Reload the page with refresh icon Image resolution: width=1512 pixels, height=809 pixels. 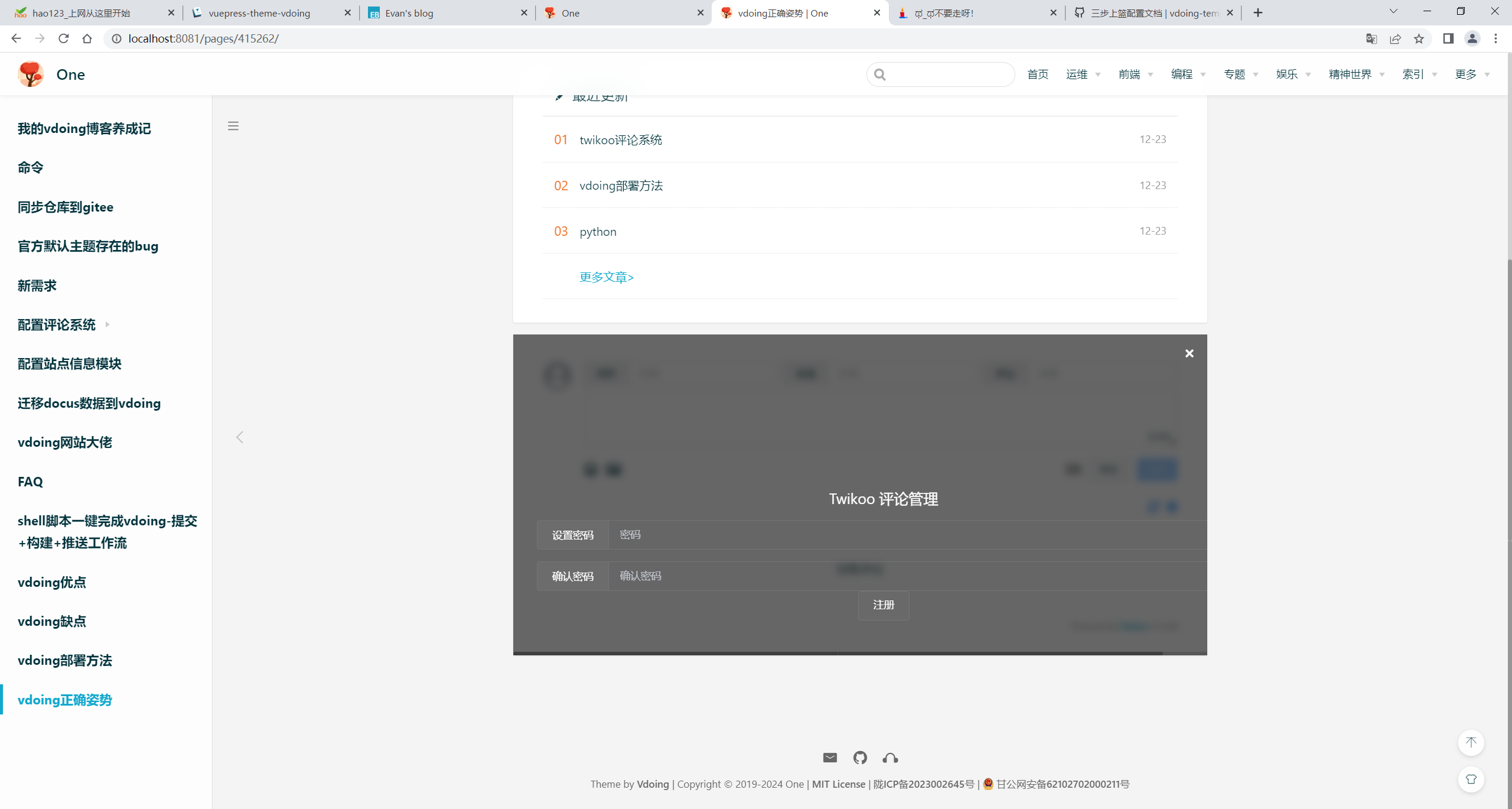click(63, 38)
